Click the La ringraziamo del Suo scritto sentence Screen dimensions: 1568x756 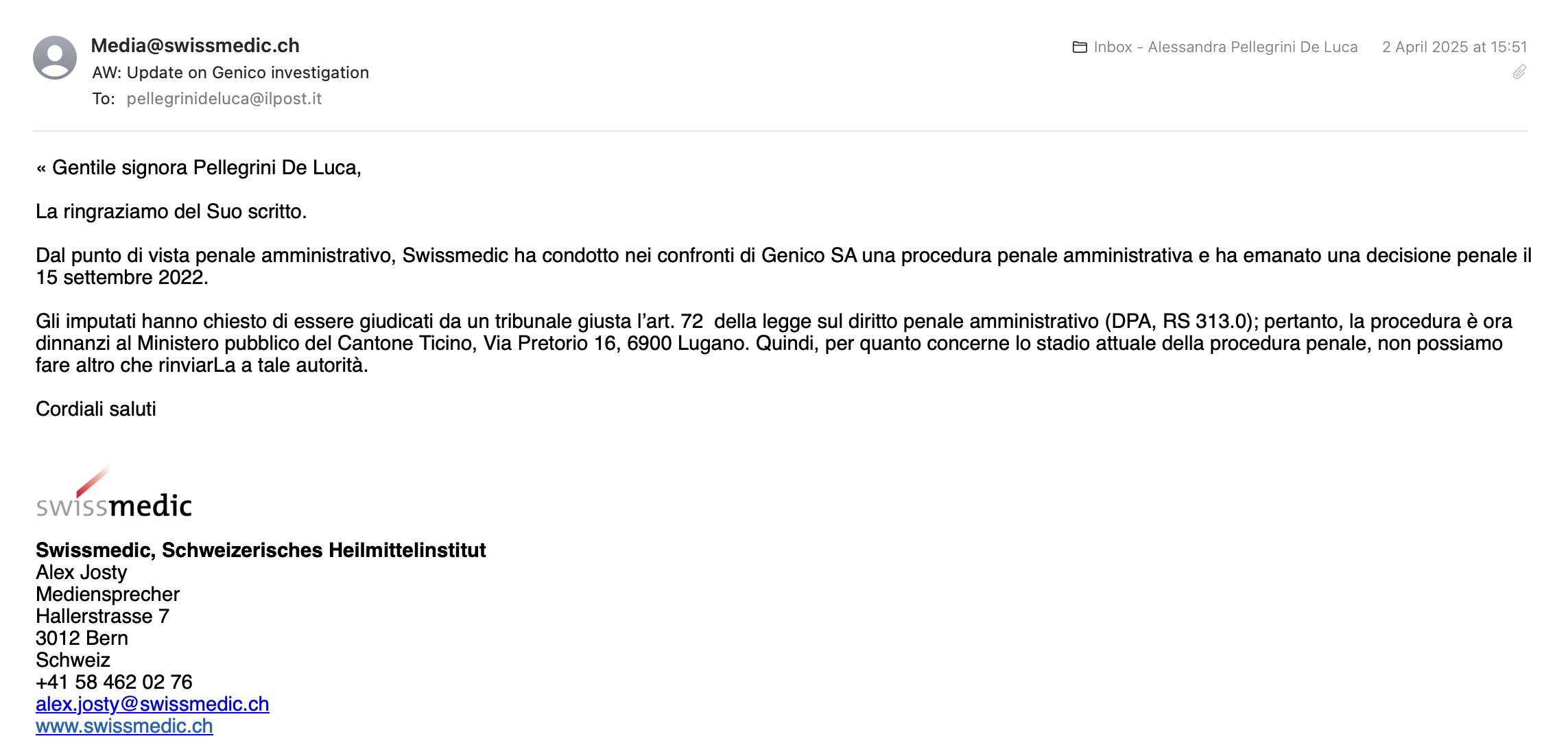171,211
